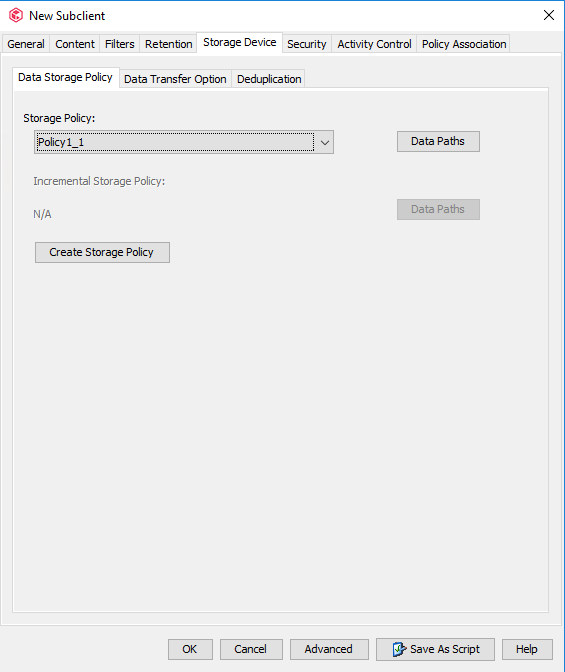This screenshot has height=672, width=565.
Task: Open the Activity Control tab
Action: (374, 44)
